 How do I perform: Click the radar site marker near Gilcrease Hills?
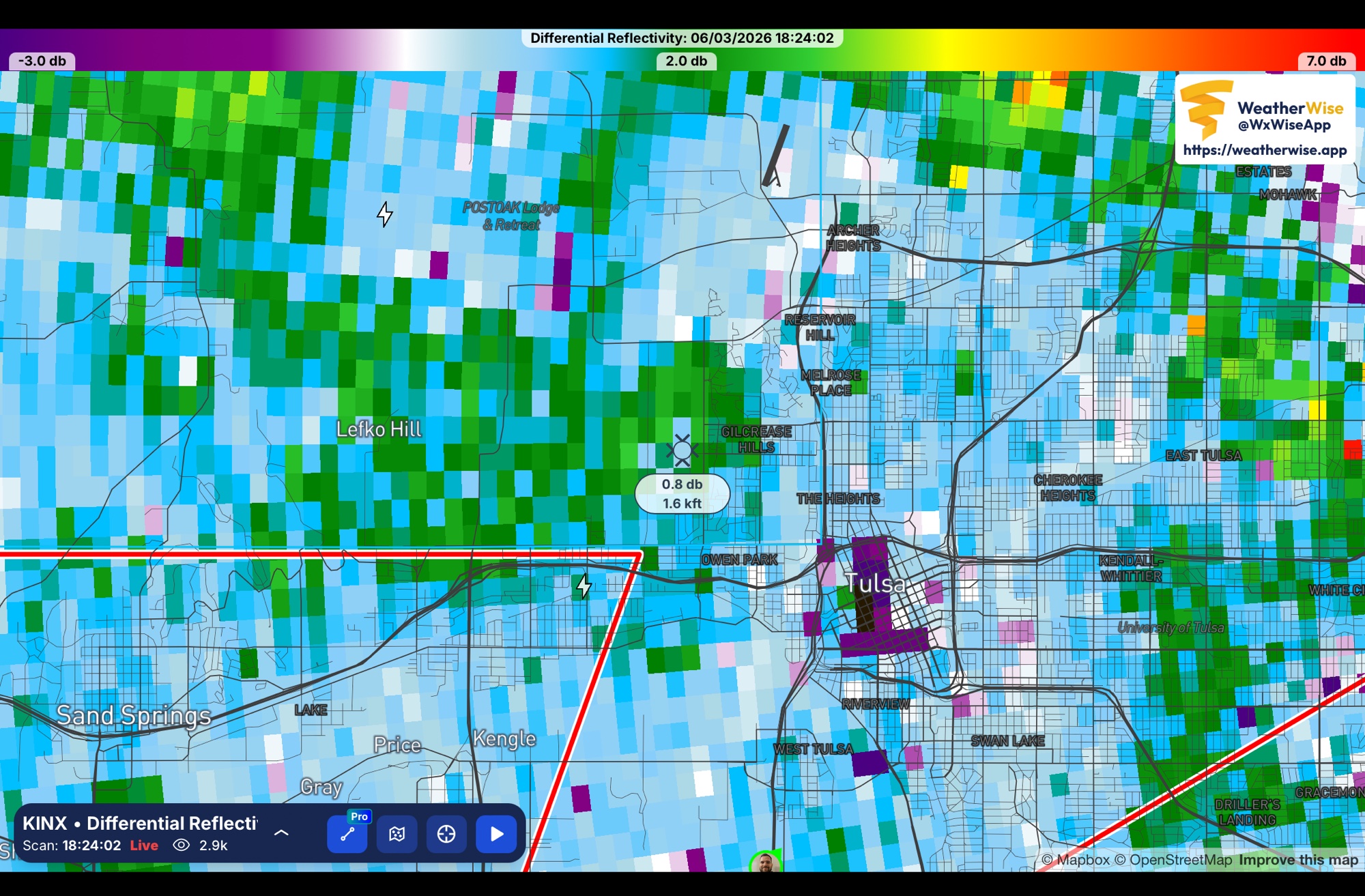coord(682,450)
